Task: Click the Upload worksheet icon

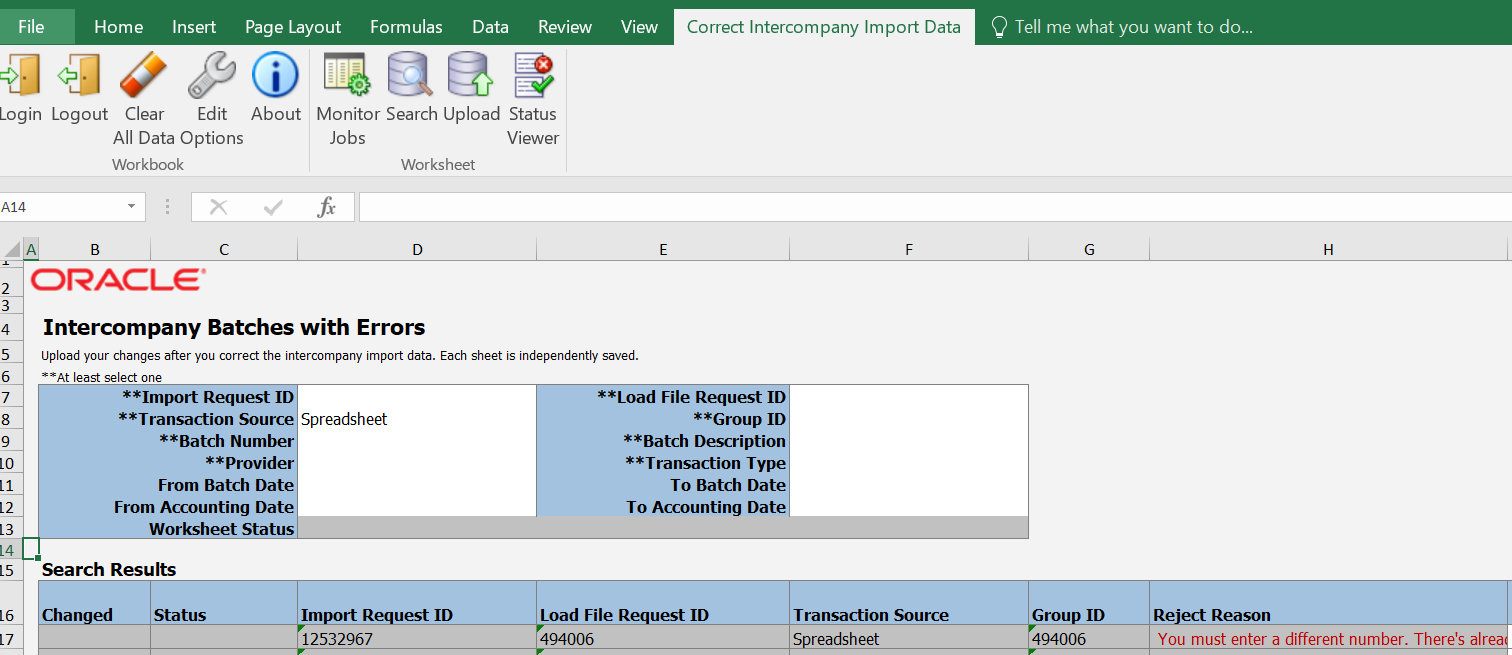Action: [x=471, y=75]
